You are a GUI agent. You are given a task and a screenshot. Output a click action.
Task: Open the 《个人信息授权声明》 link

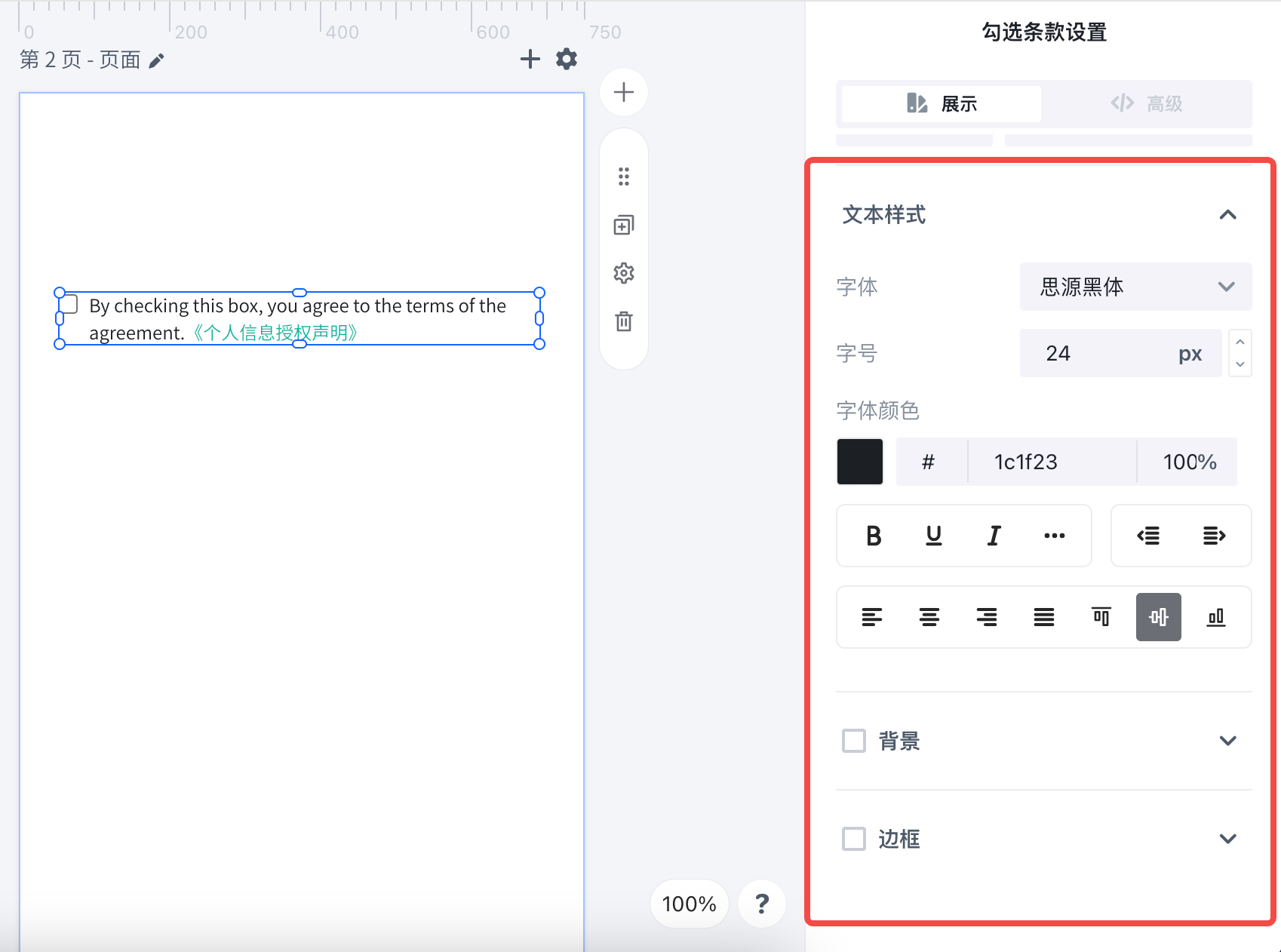(275, 333)
